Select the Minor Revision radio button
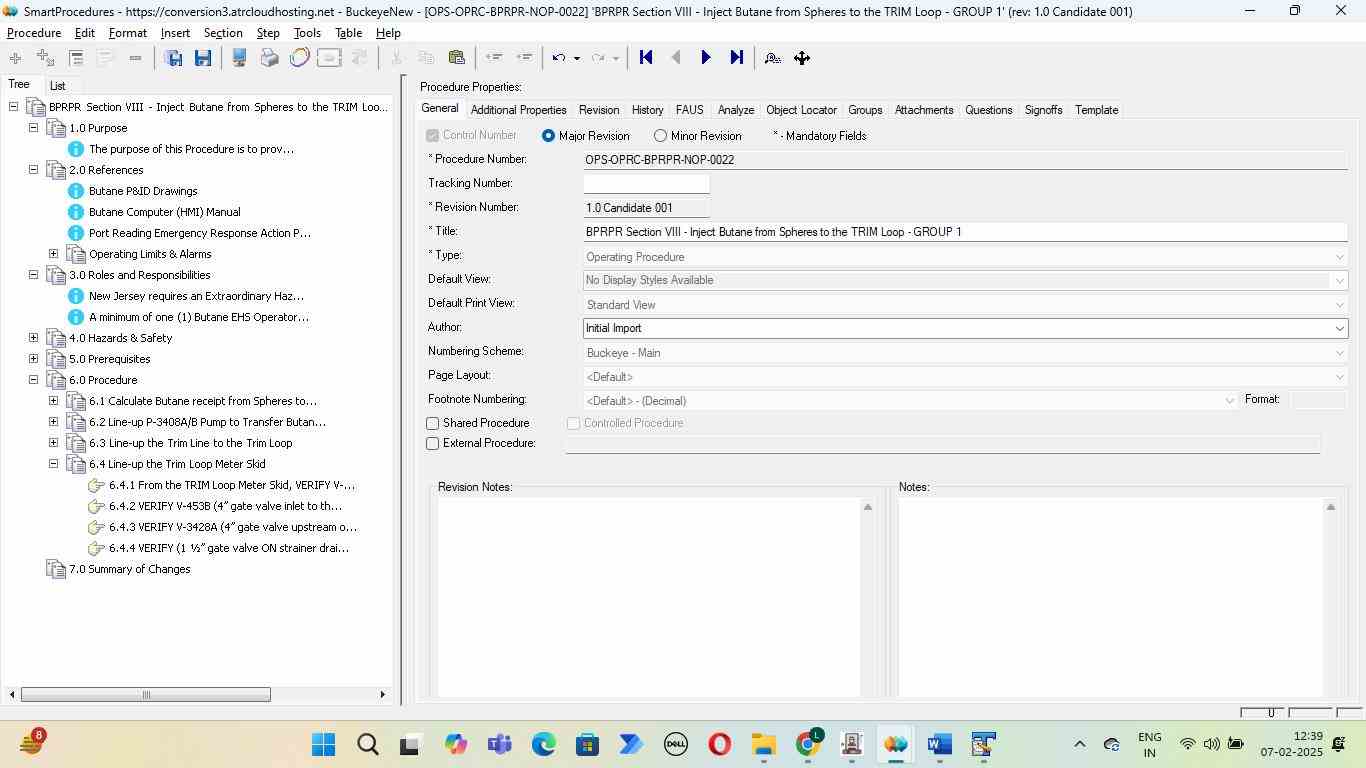1366x768 pixels. click(660, 136)
